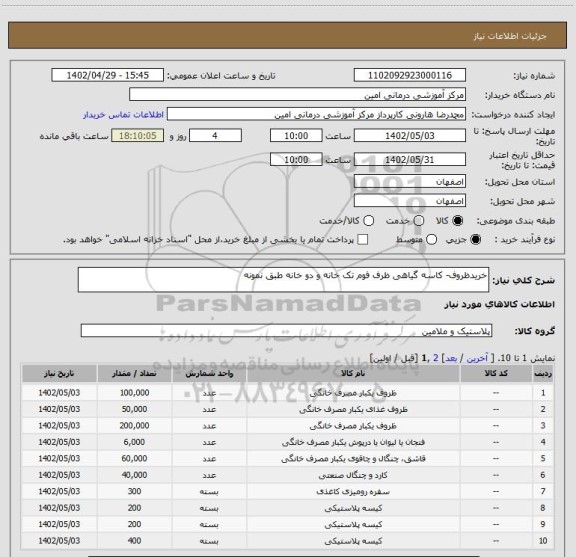
Task: Select the جزیی purchase type radio
Action: click(x=476, y=240)
